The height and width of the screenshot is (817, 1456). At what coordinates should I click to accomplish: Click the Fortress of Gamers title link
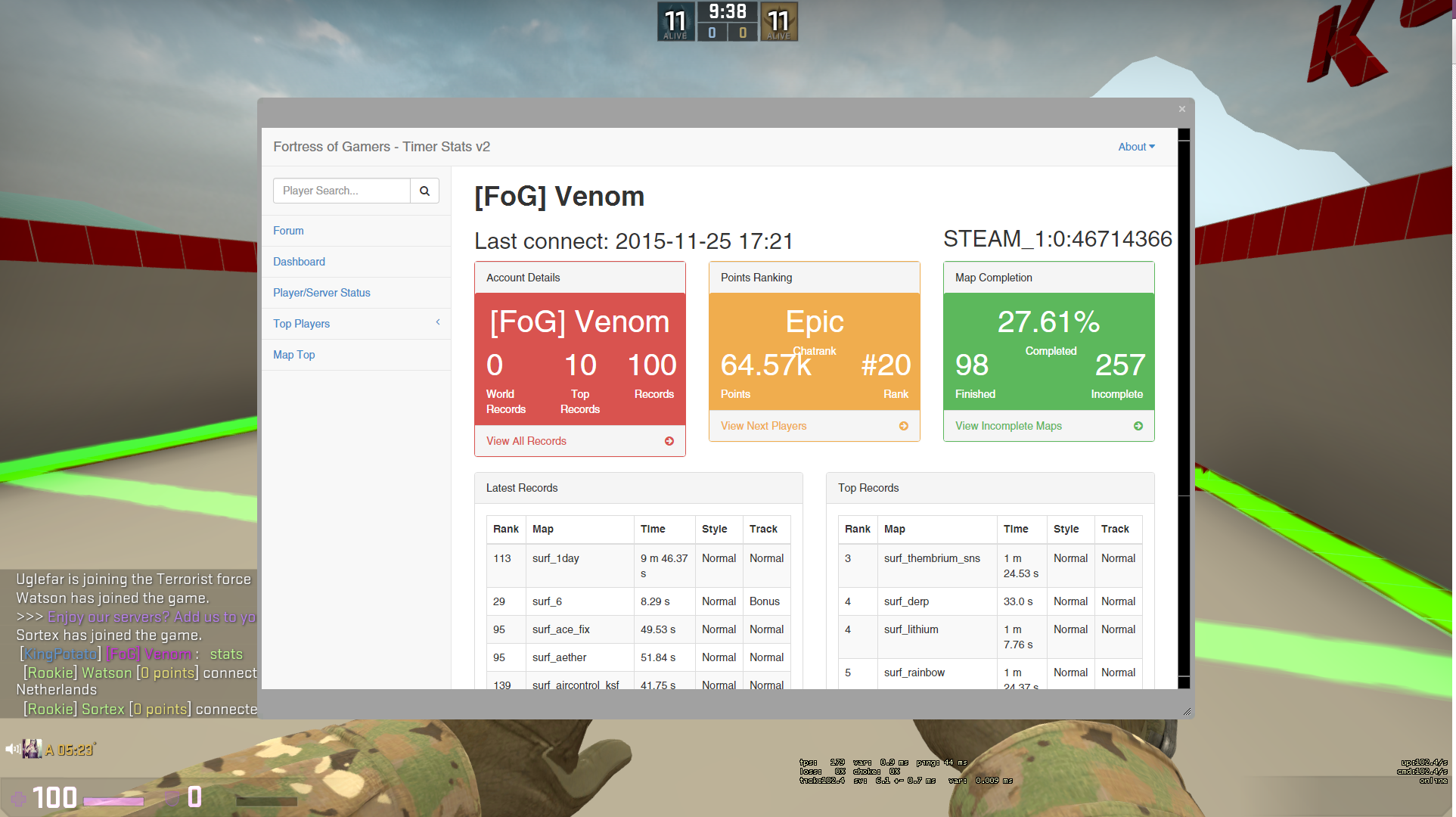[x=381, y=147]
